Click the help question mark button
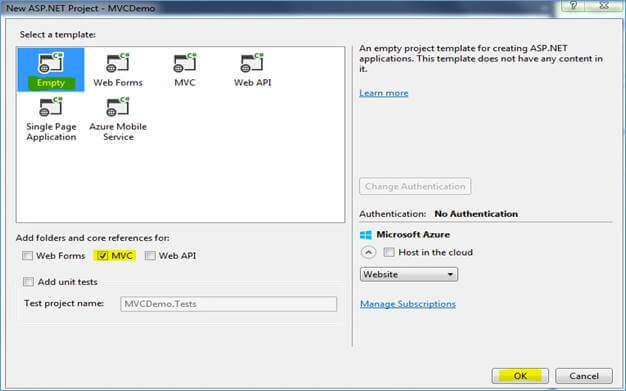This screenshot has height=391, width=626. point(573,6)
